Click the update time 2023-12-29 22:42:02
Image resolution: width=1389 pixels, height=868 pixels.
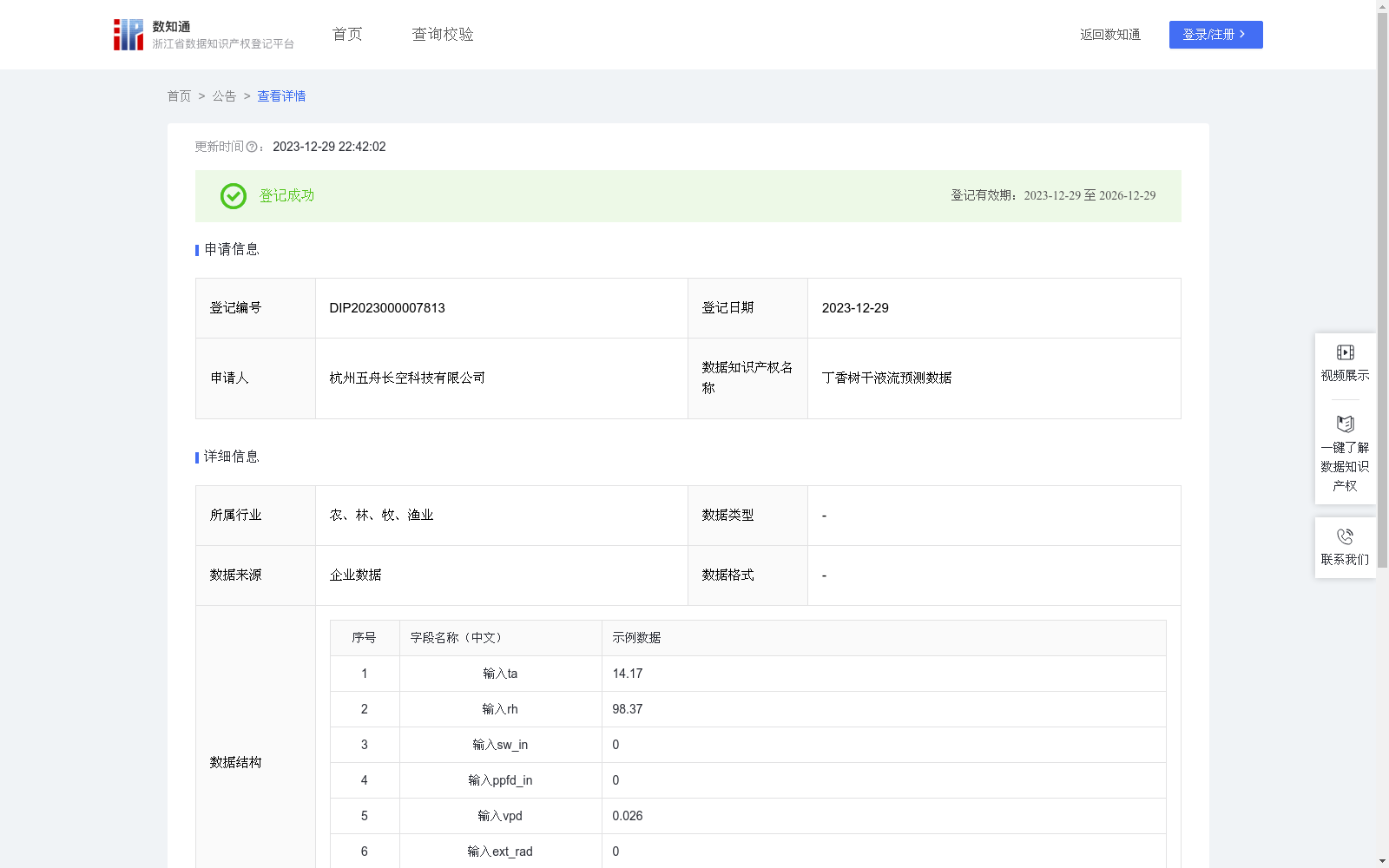click(x=329, y=148)
